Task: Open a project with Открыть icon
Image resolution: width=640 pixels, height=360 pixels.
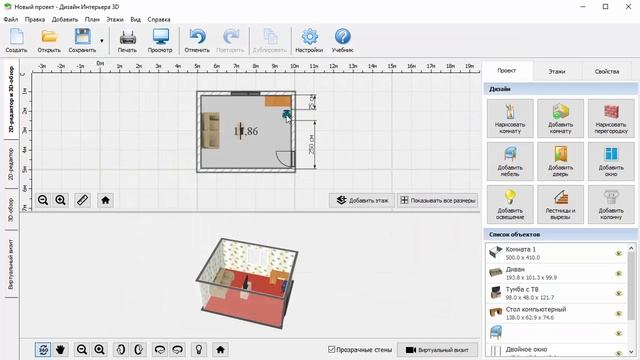Action: coord(49,40)
